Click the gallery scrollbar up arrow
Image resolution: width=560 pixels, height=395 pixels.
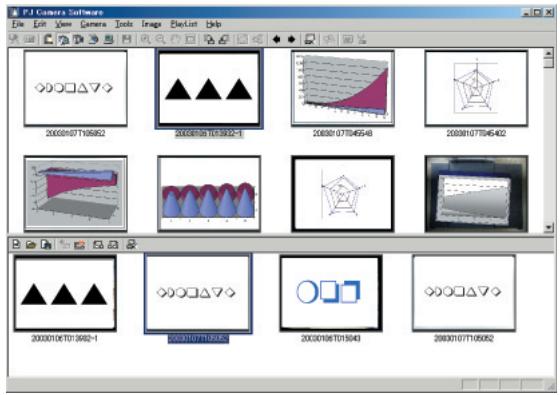point(549,53)
